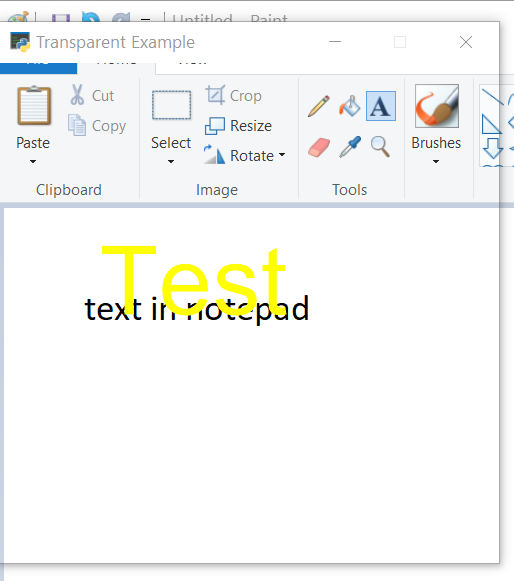Pick the Right triangle shape
This screenshot has height=581, width=514.
point(491,124)
